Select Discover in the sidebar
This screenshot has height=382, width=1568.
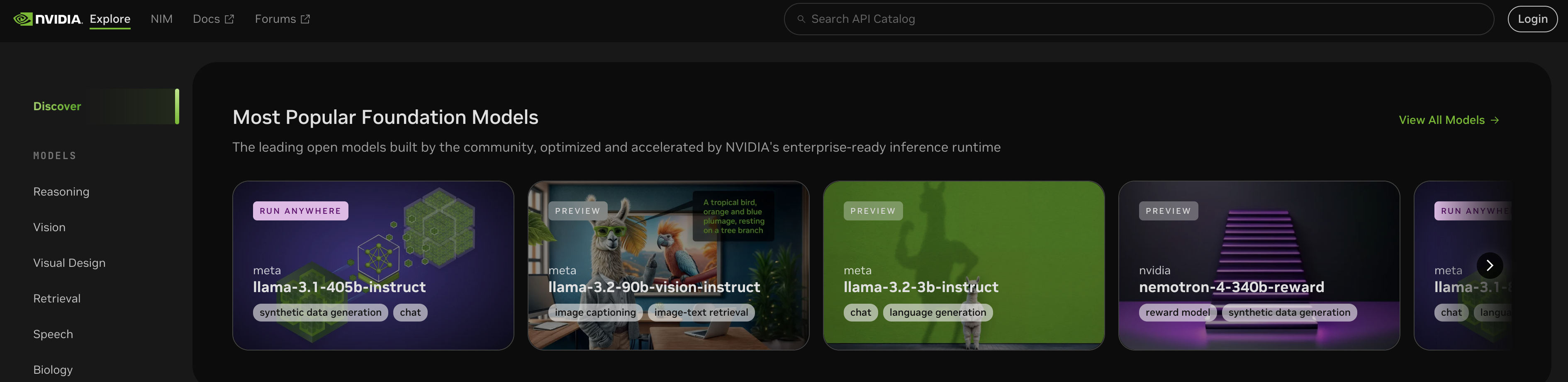pos(57,106)
